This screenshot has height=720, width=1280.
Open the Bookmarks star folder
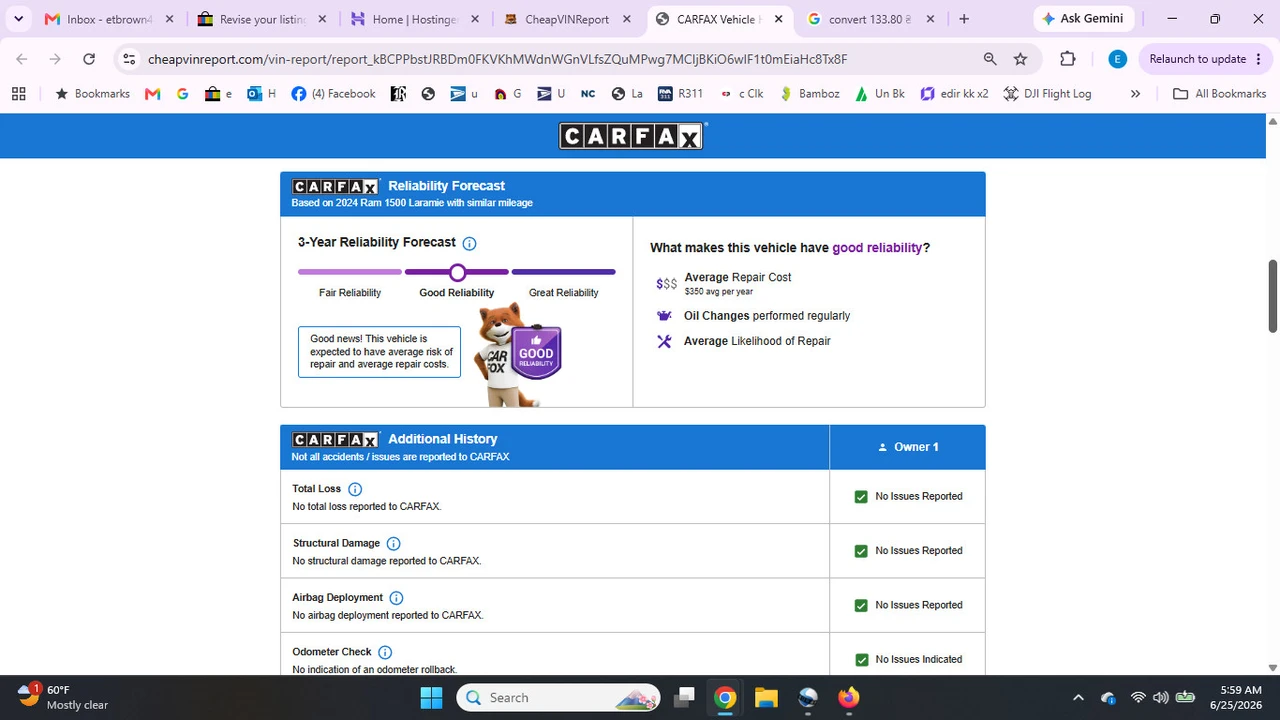(x=92, y=94)
